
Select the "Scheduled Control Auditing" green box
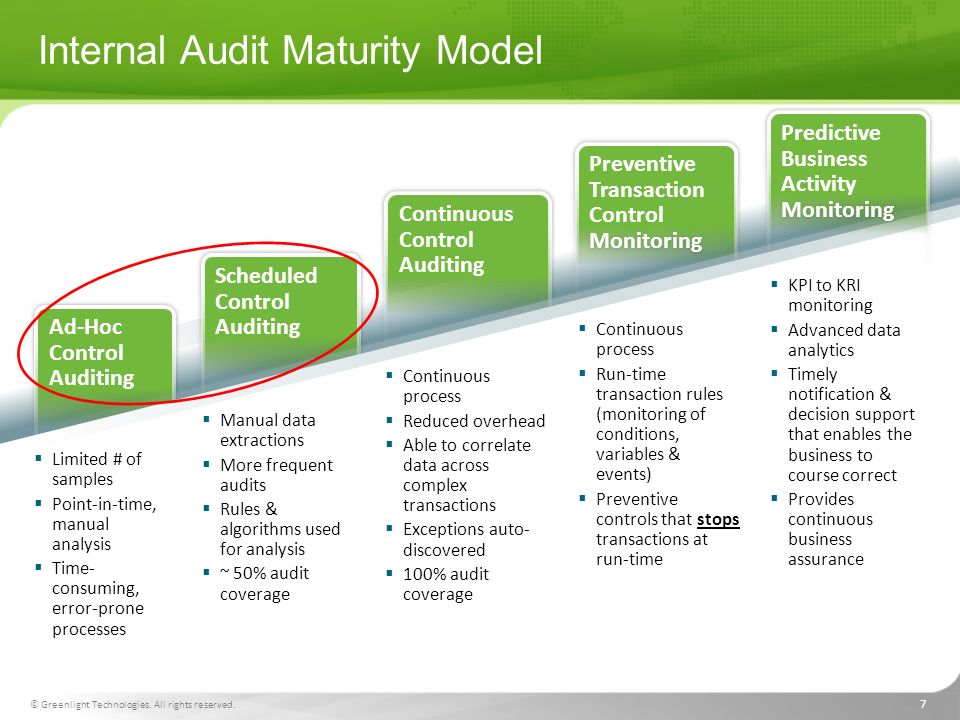click(x=280, y=321)
